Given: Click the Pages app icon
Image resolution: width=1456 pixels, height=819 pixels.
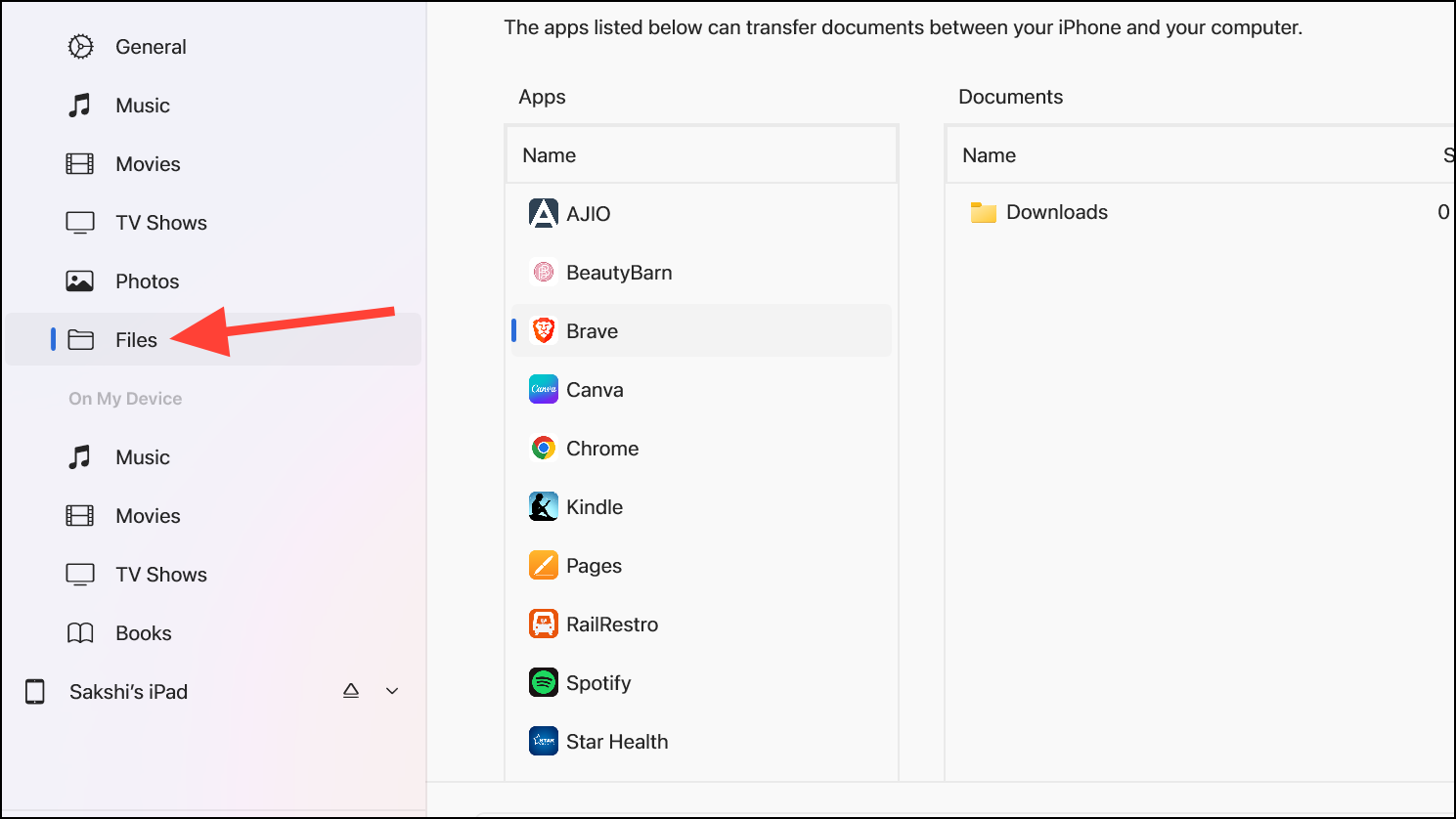Looking at the screenshot, I should pyautogui.click(x=544, y=565).
